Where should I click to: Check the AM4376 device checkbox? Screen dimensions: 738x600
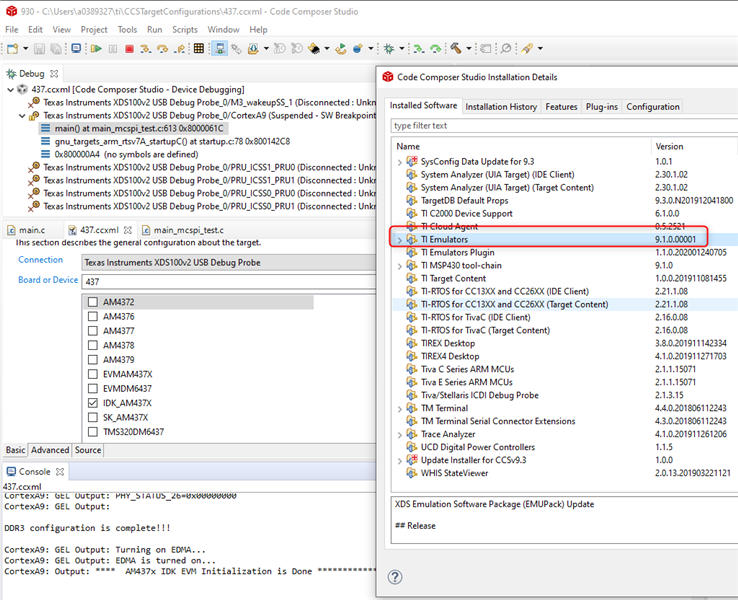[93, 316]
